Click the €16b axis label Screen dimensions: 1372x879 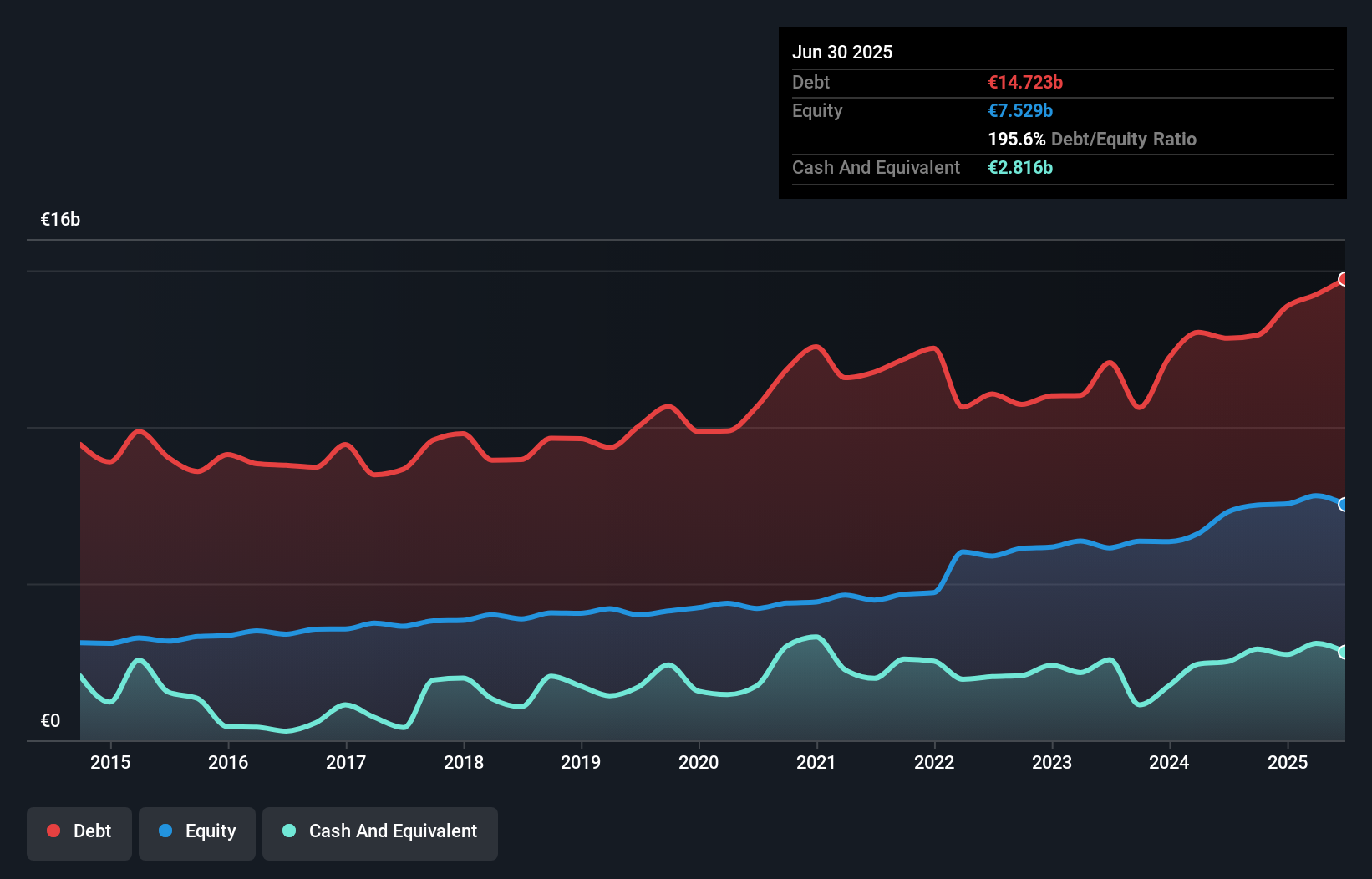[x=60, y=220]
